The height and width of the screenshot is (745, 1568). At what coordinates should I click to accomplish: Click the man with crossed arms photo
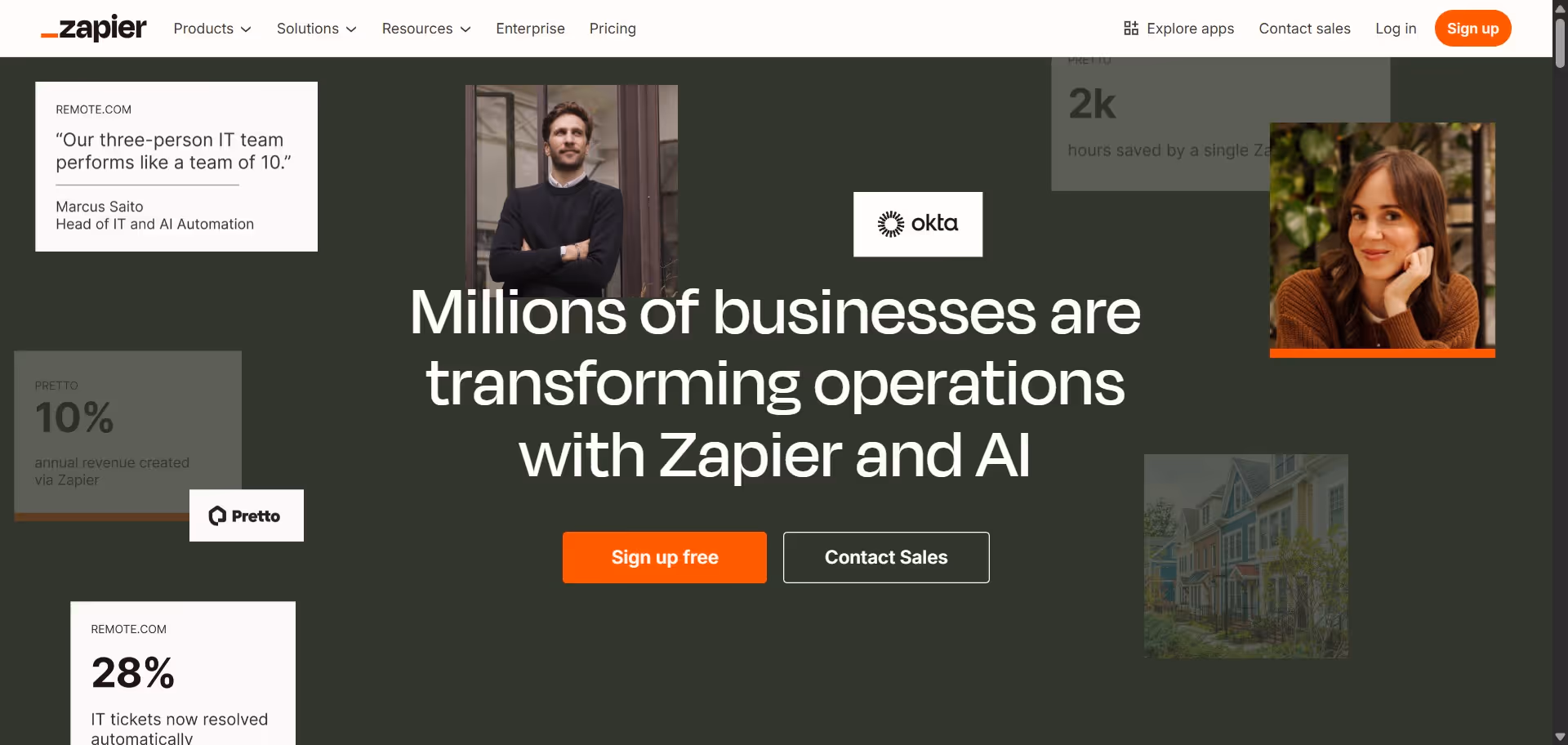click(572, 190)
